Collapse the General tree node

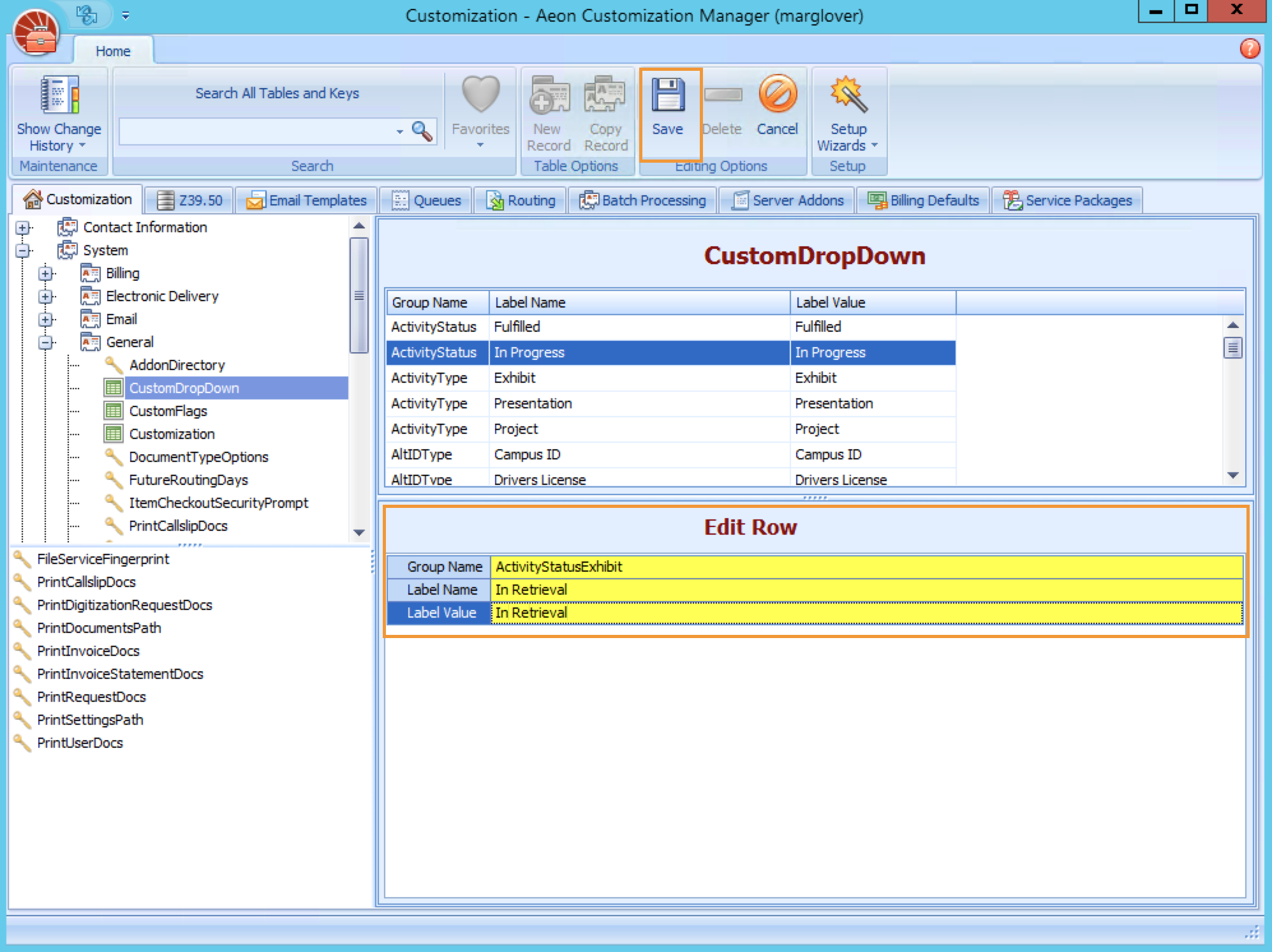(x=46, y=343)
